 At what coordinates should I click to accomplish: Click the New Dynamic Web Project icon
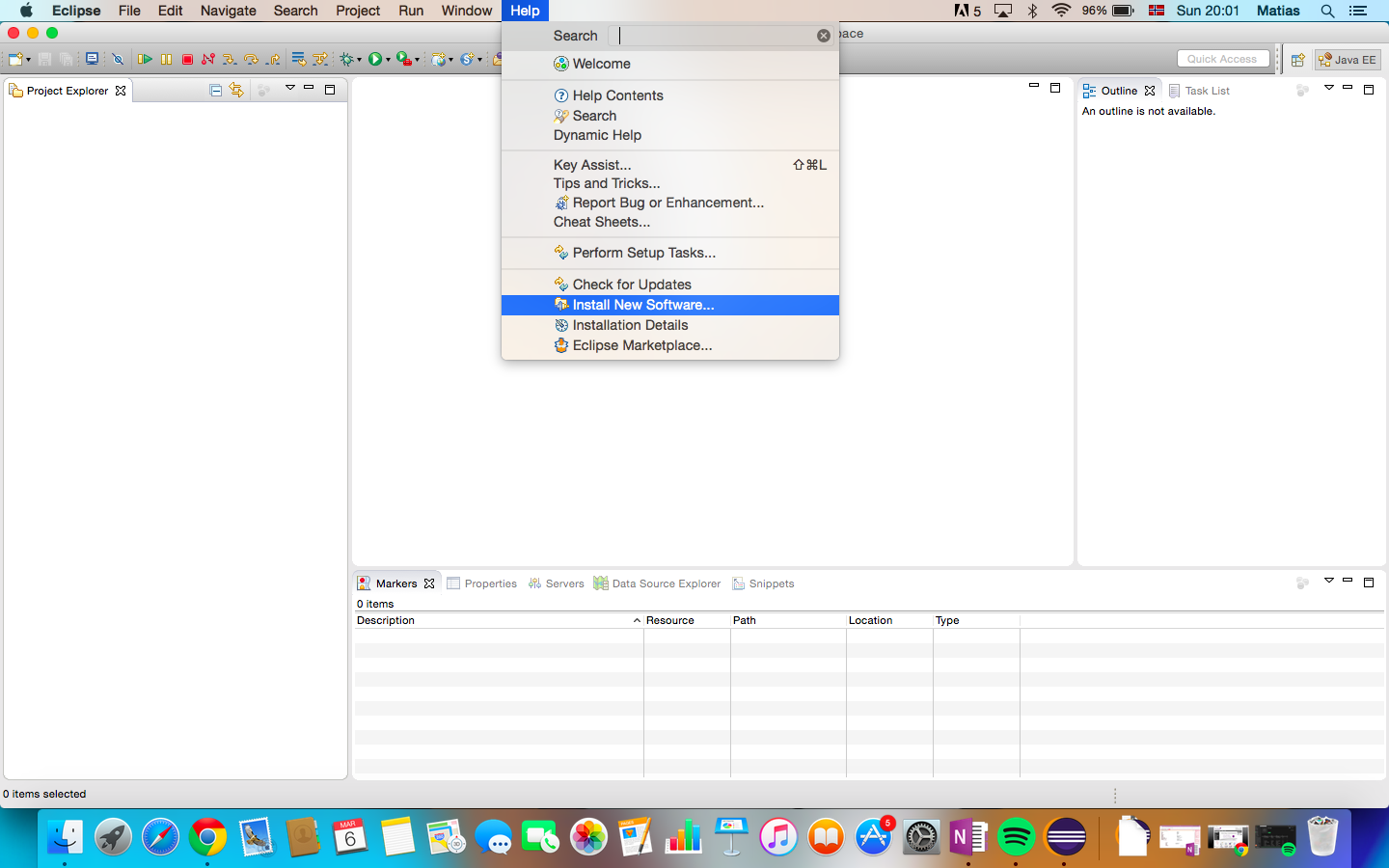tap(439, 60)
